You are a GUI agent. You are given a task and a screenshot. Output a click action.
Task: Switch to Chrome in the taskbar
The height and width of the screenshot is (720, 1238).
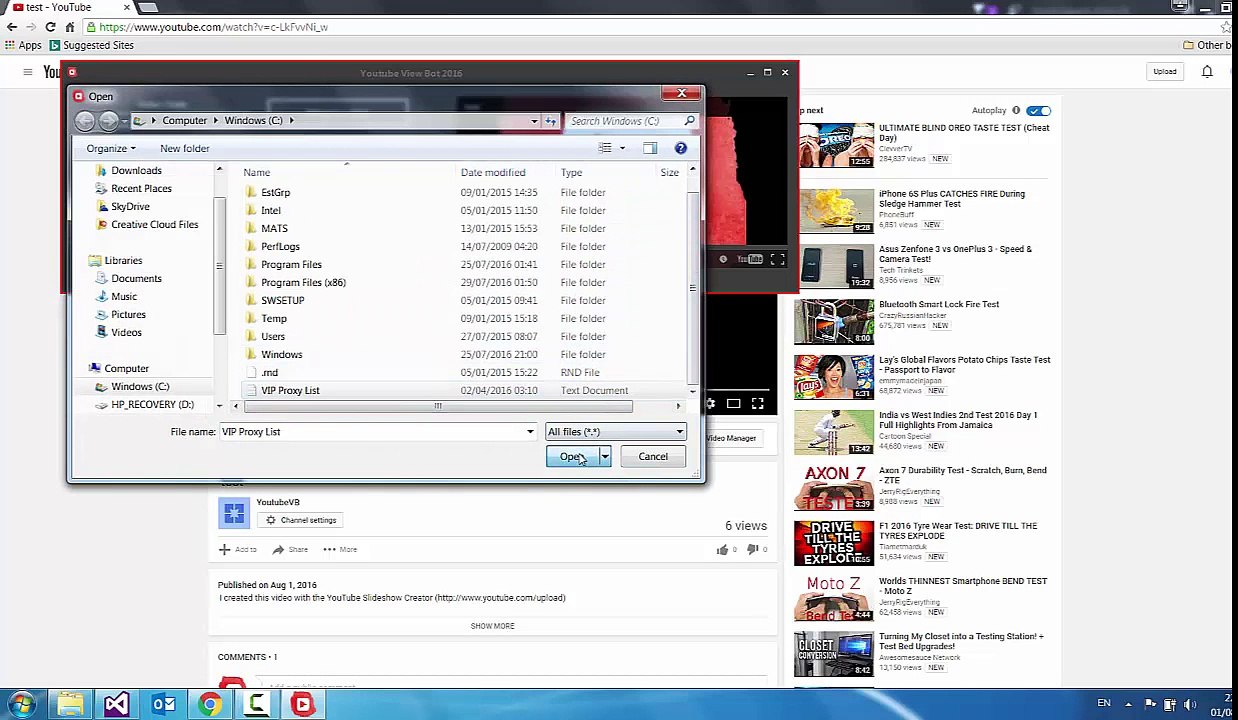point(209,705)
